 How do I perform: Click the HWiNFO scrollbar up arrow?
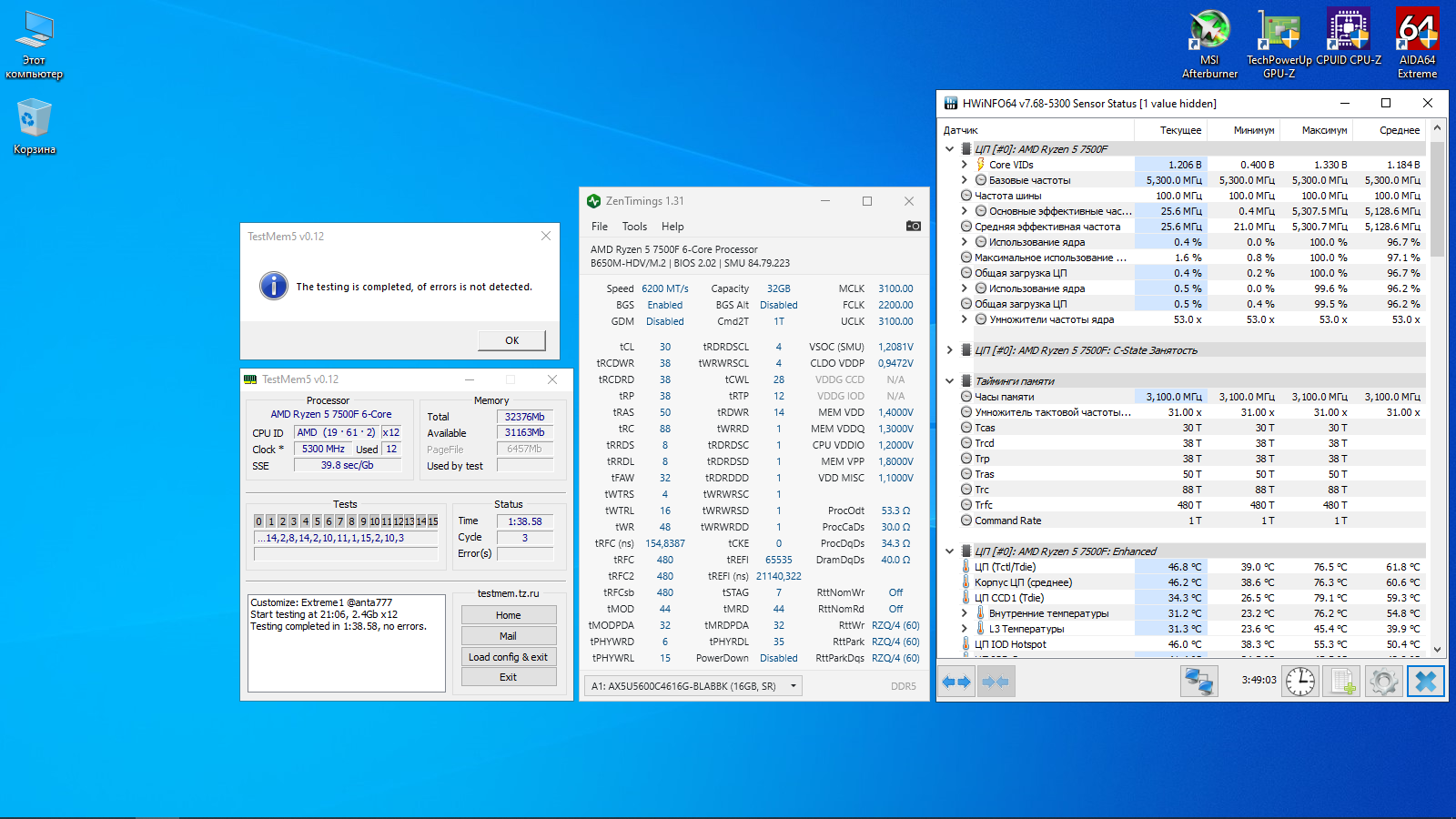(1437, 128)
